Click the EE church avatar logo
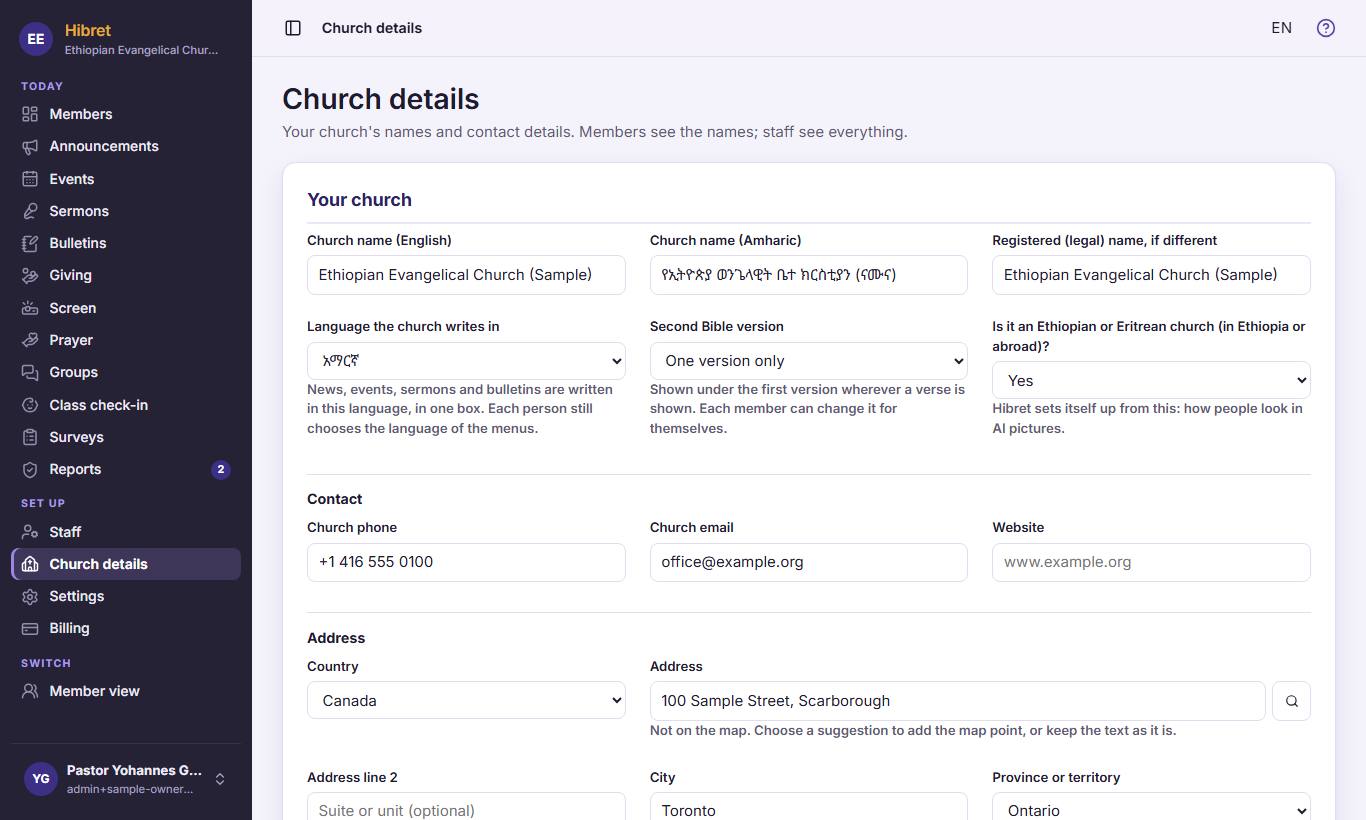This screenshot has height=820, width=1366. (36, 39)
